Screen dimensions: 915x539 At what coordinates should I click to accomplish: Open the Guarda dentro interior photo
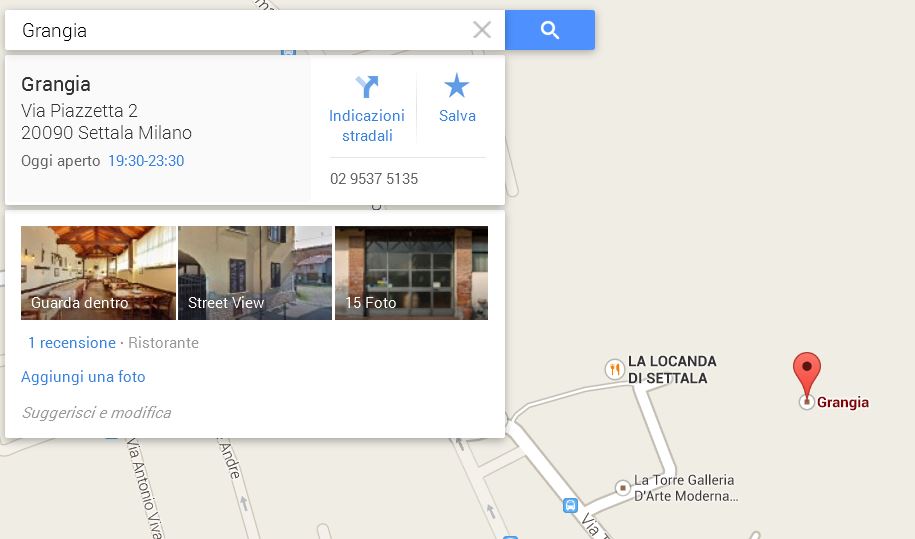pyautogui.click(x=98, y=273)
